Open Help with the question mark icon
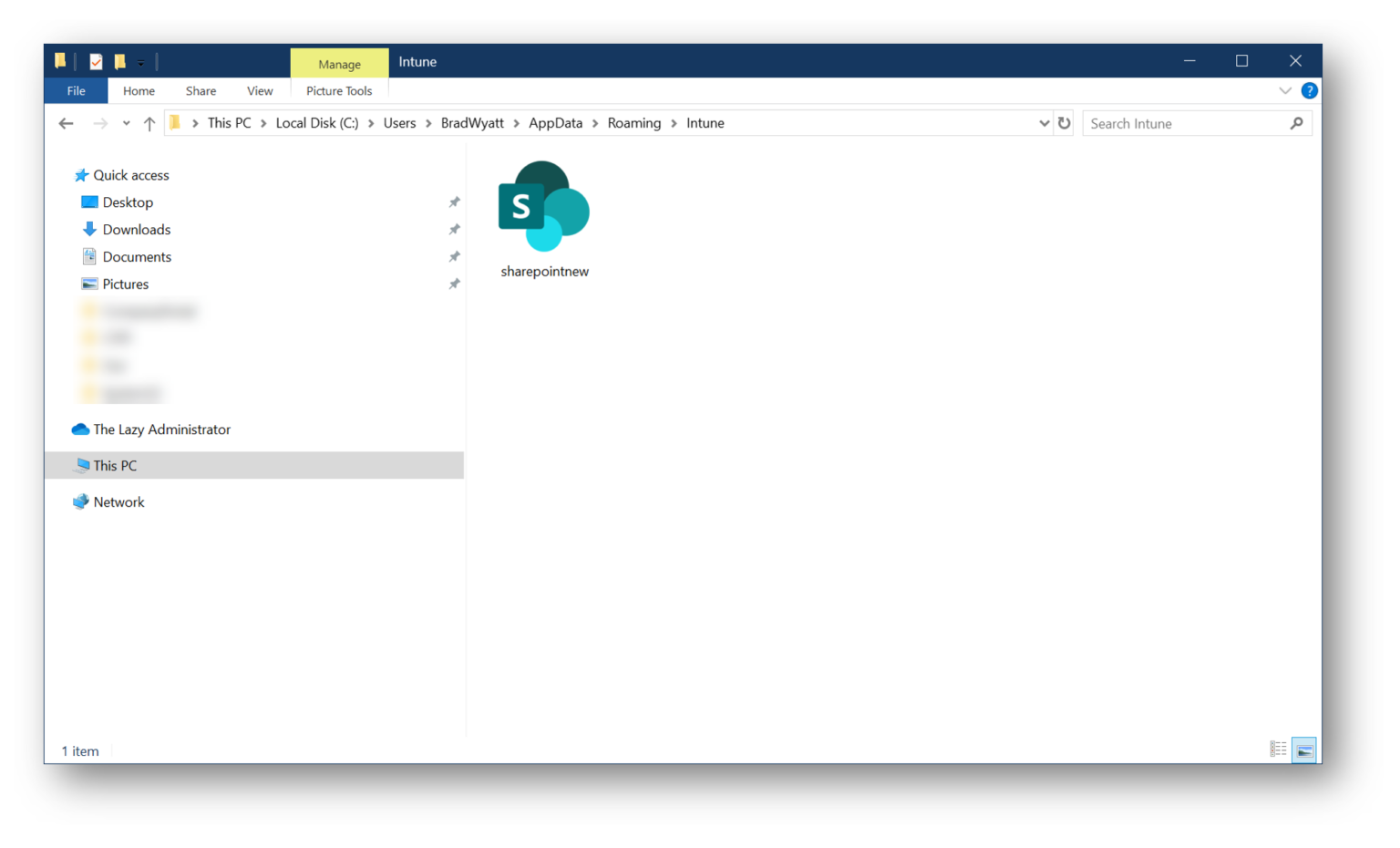This screenshot has height=848, width=1400. 1309,90
